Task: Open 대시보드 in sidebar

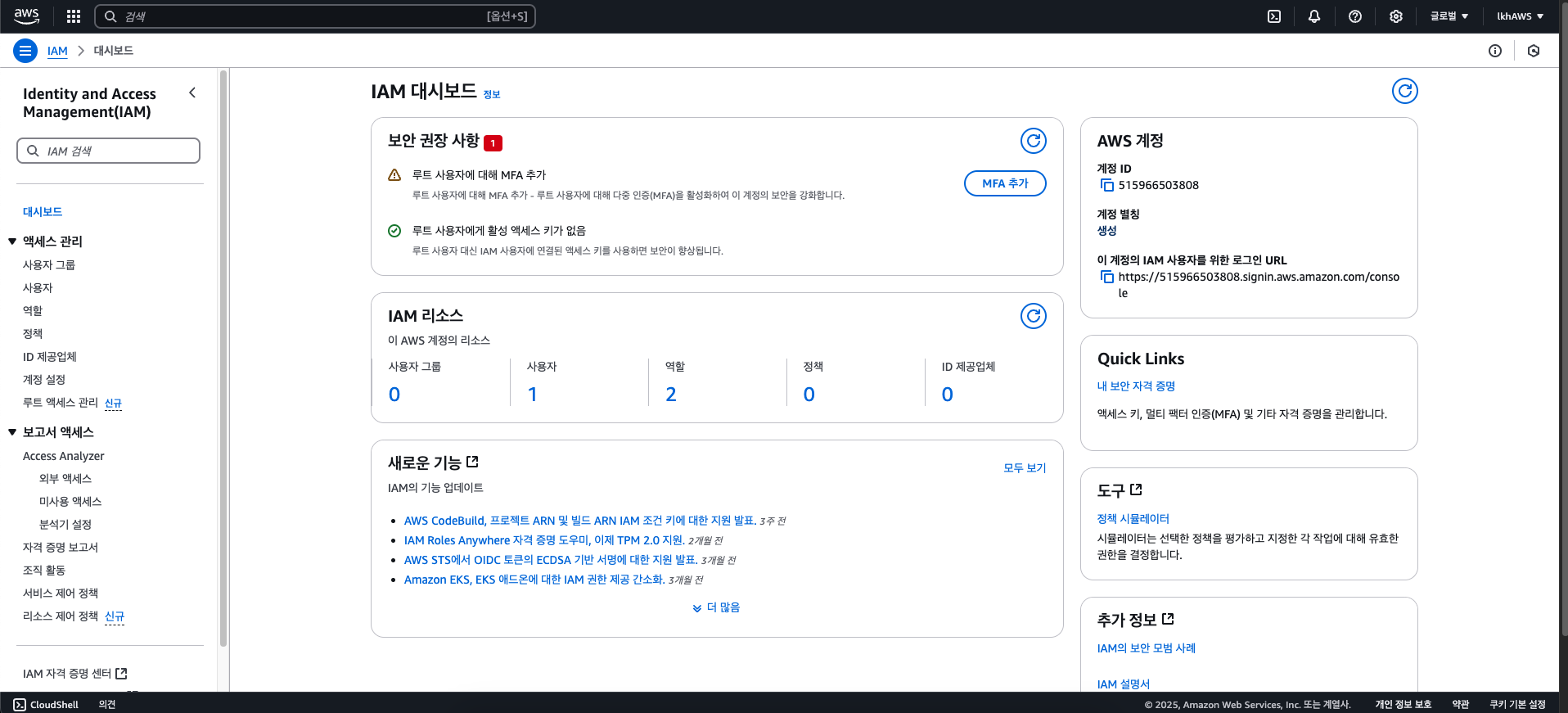Action: (x=43, y=212)
